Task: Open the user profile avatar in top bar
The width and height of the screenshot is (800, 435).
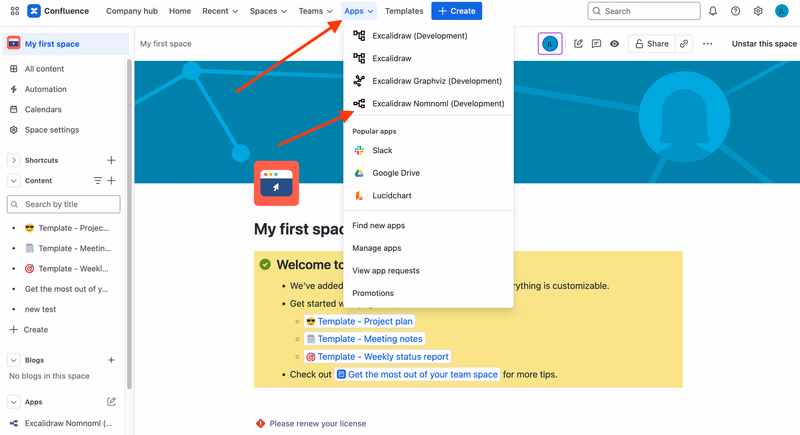Action: click(x=782, y=11)
